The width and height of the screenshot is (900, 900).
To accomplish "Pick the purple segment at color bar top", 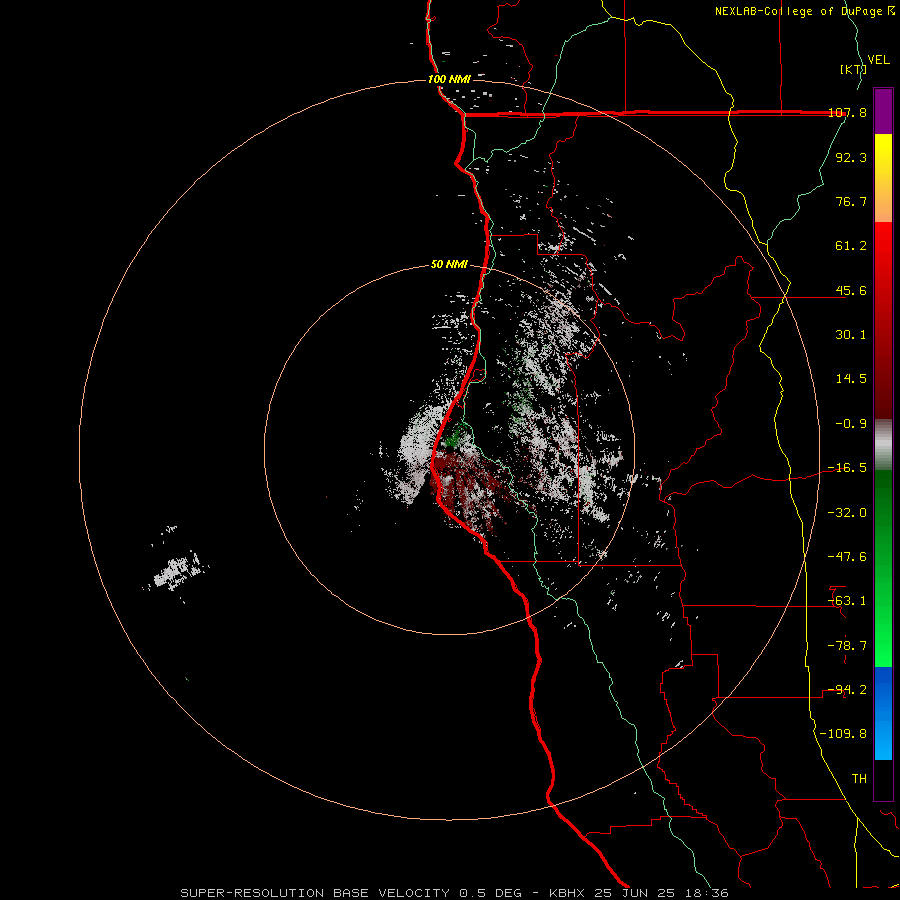I will [x=883, y=111].
